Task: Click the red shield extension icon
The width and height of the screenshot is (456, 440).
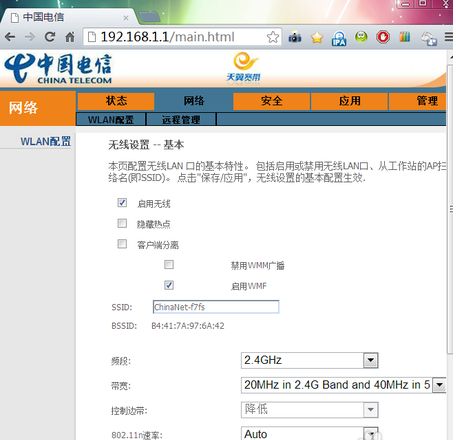Action: point(383,37)
